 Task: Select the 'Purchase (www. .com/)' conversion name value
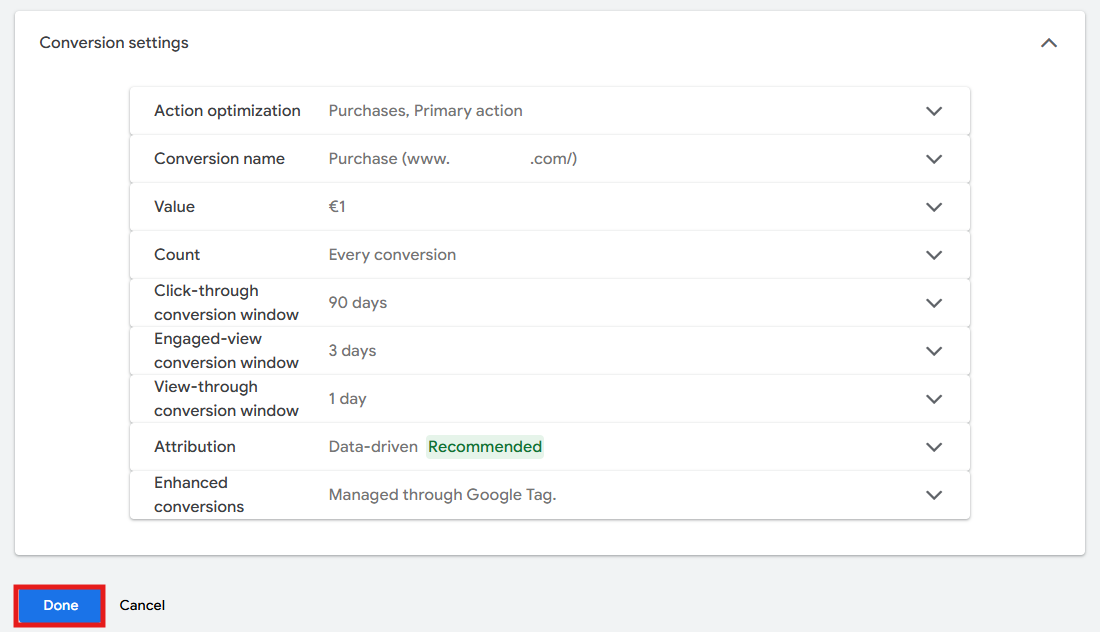(452, 159)
